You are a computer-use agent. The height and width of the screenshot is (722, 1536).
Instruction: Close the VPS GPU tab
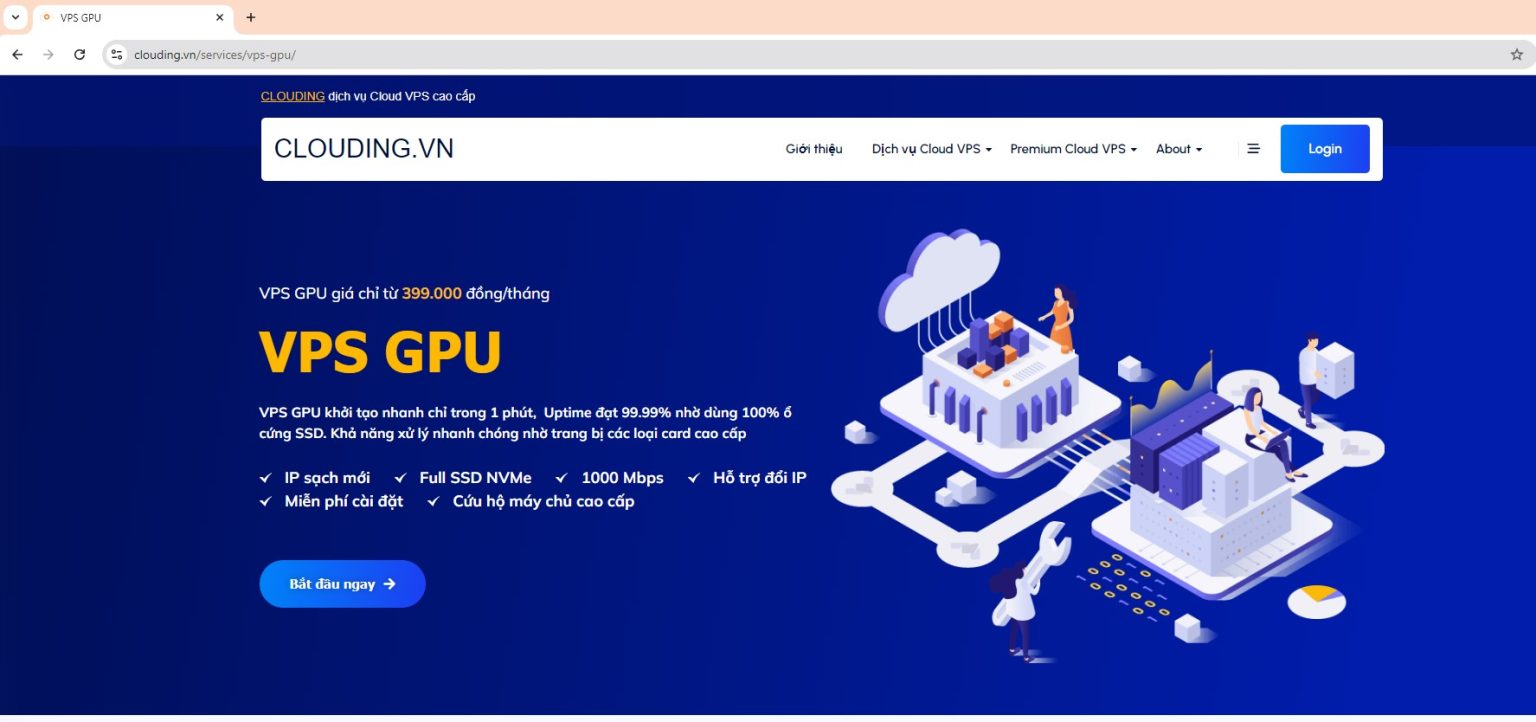coord(219,17)
